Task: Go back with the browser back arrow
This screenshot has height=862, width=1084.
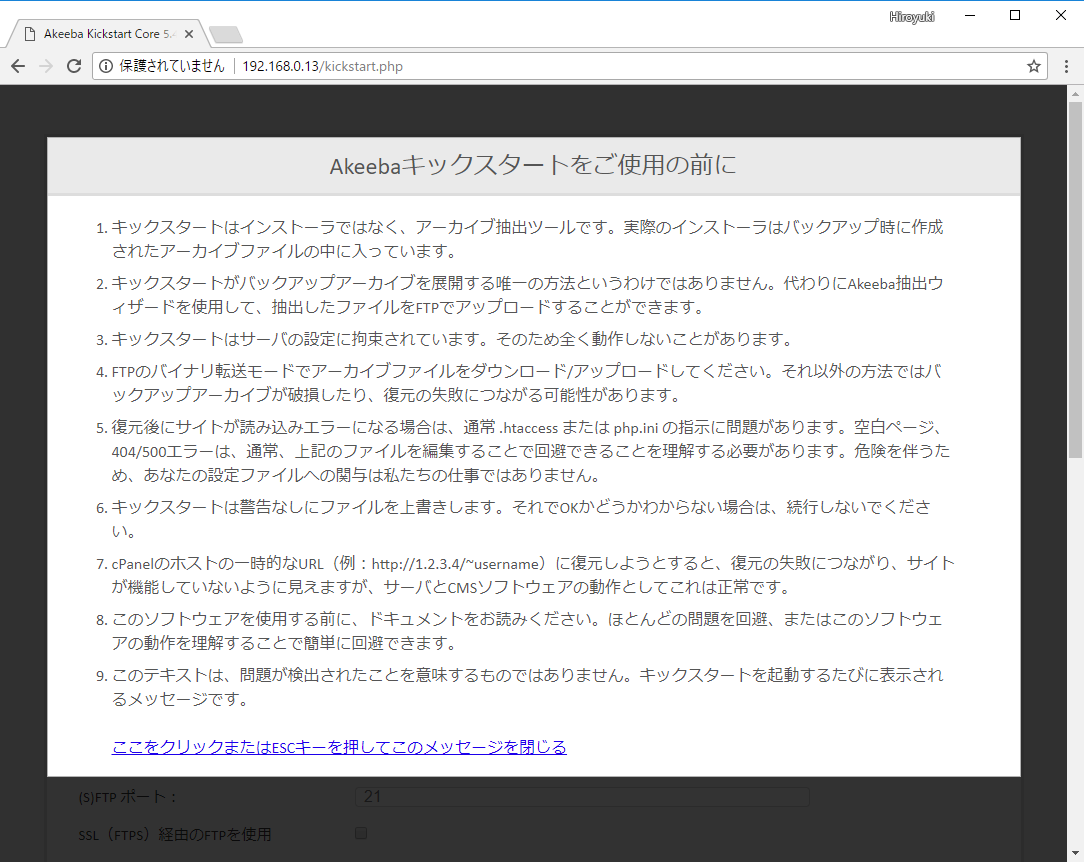Action: pos(18,66)
